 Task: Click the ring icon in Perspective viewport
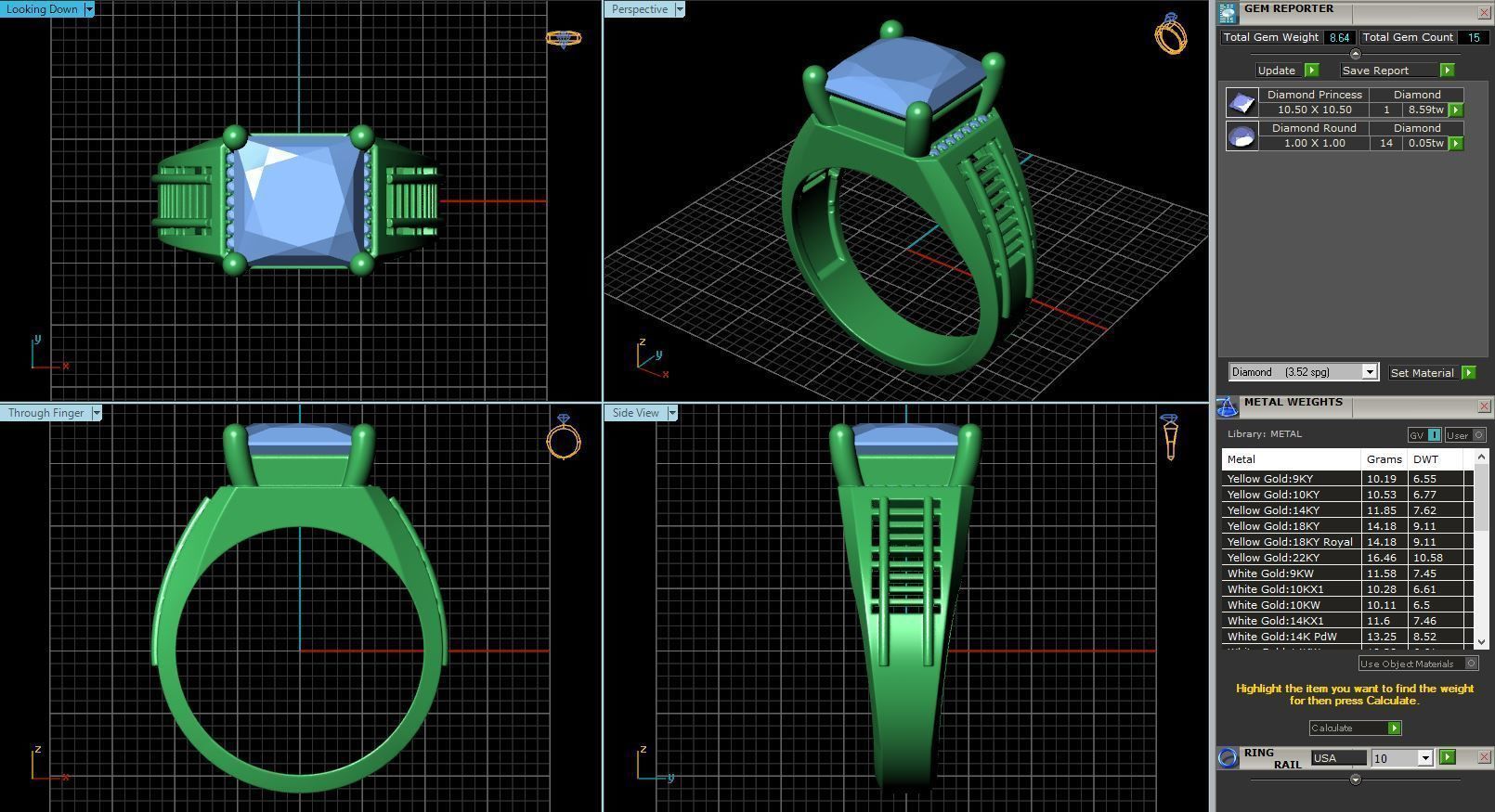1170,34
